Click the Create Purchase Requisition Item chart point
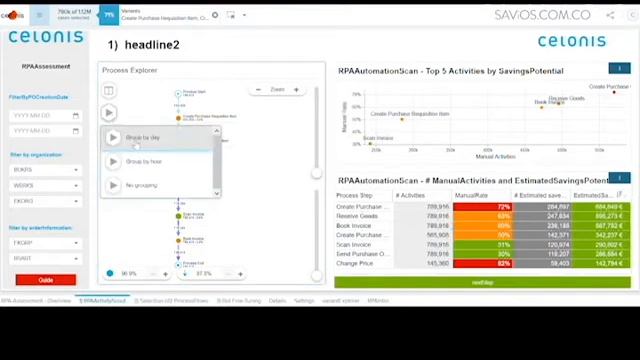 pyautogui.click(x=402, y=120)
